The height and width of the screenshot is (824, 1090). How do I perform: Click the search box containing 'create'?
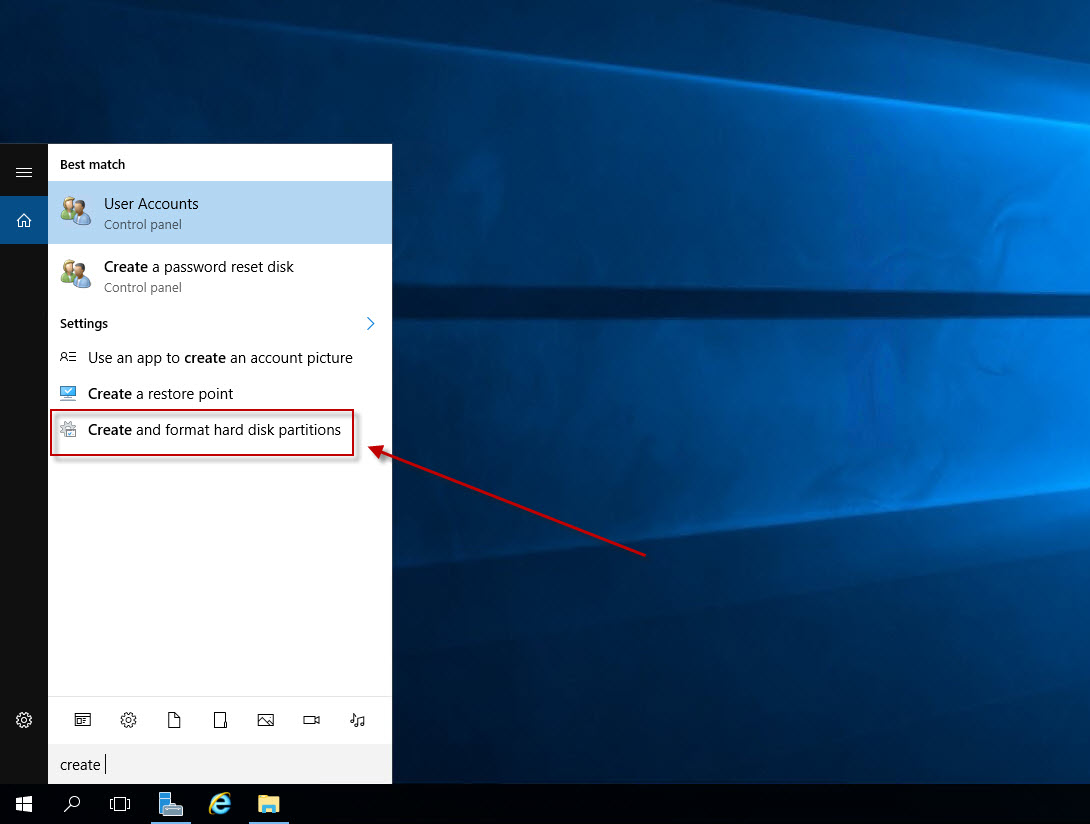220,765
